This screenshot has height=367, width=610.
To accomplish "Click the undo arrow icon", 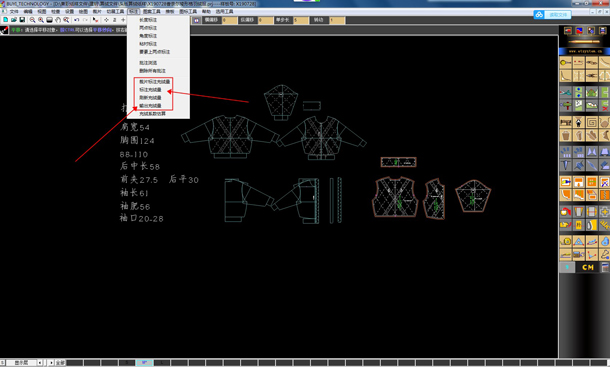I will click(x=77, y=20).
